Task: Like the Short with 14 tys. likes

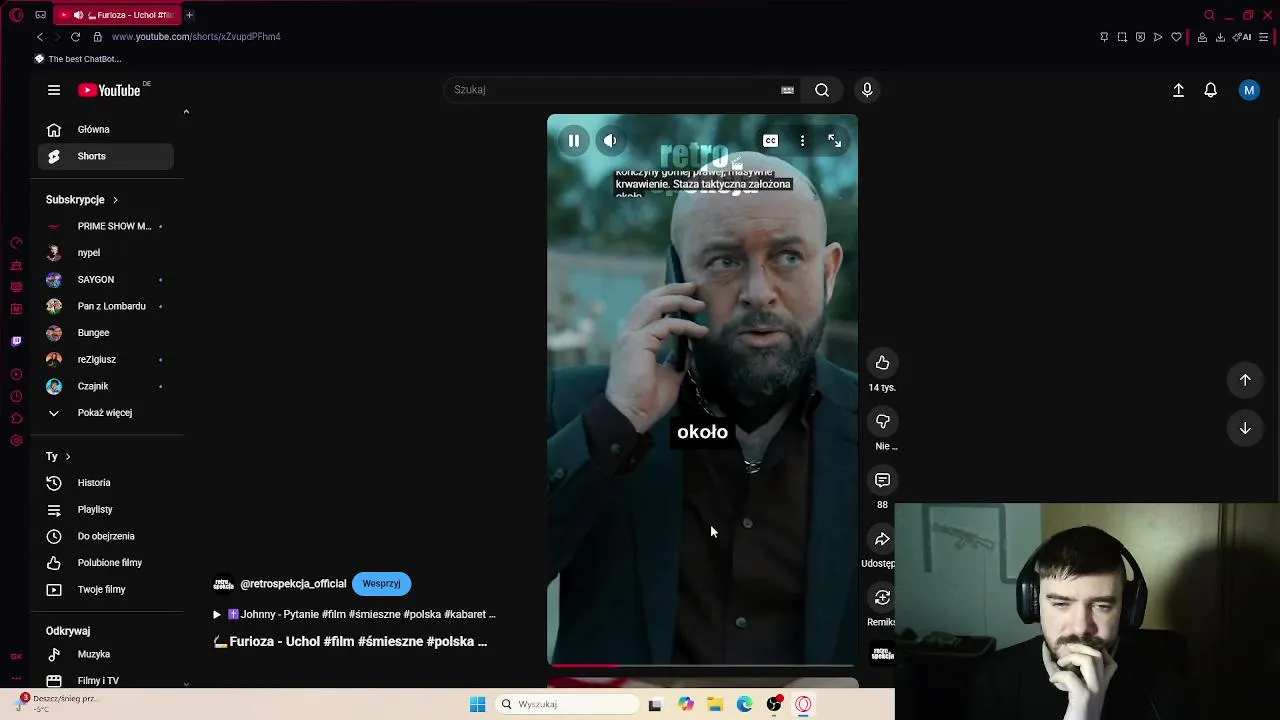Action: tap(882, 363)
